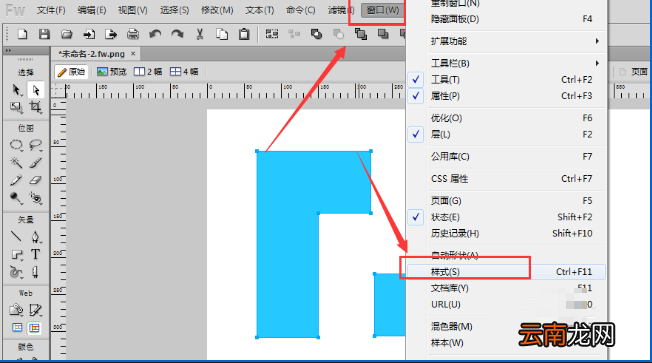Select the Pencil tool
Screen dimensions: 652x363
click(16, 180)
